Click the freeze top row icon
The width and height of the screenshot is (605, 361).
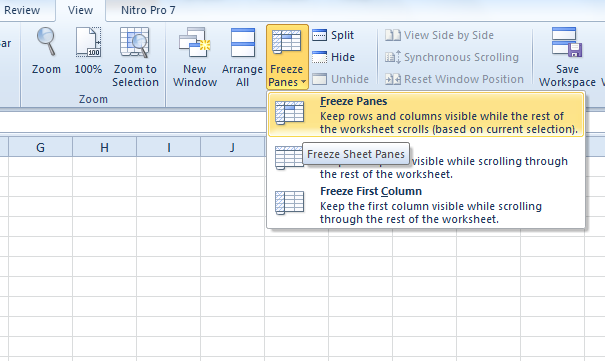pyautogui.click(x=289, y=158)
